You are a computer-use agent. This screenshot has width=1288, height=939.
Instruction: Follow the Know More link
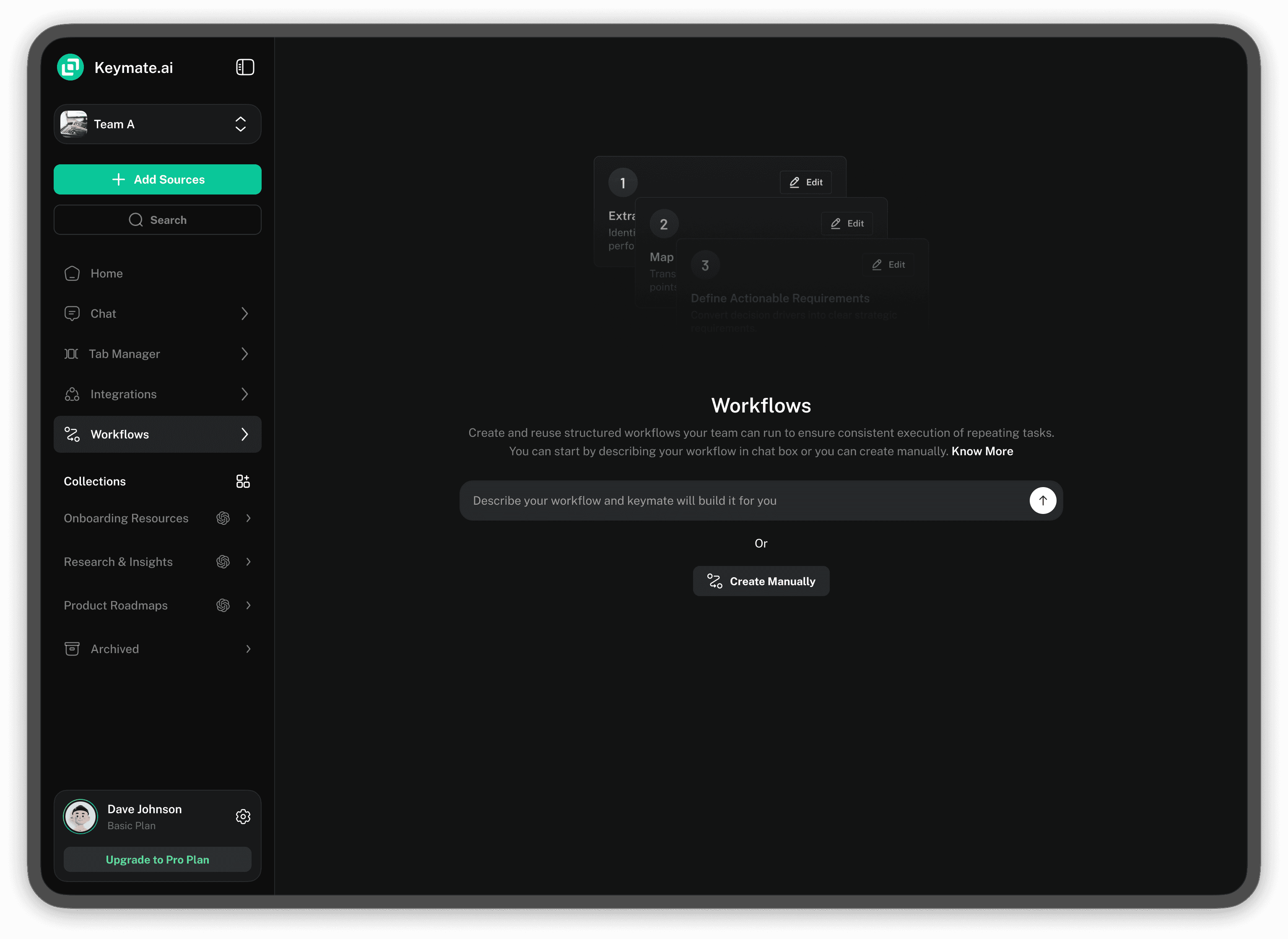(x=982, y=451)
